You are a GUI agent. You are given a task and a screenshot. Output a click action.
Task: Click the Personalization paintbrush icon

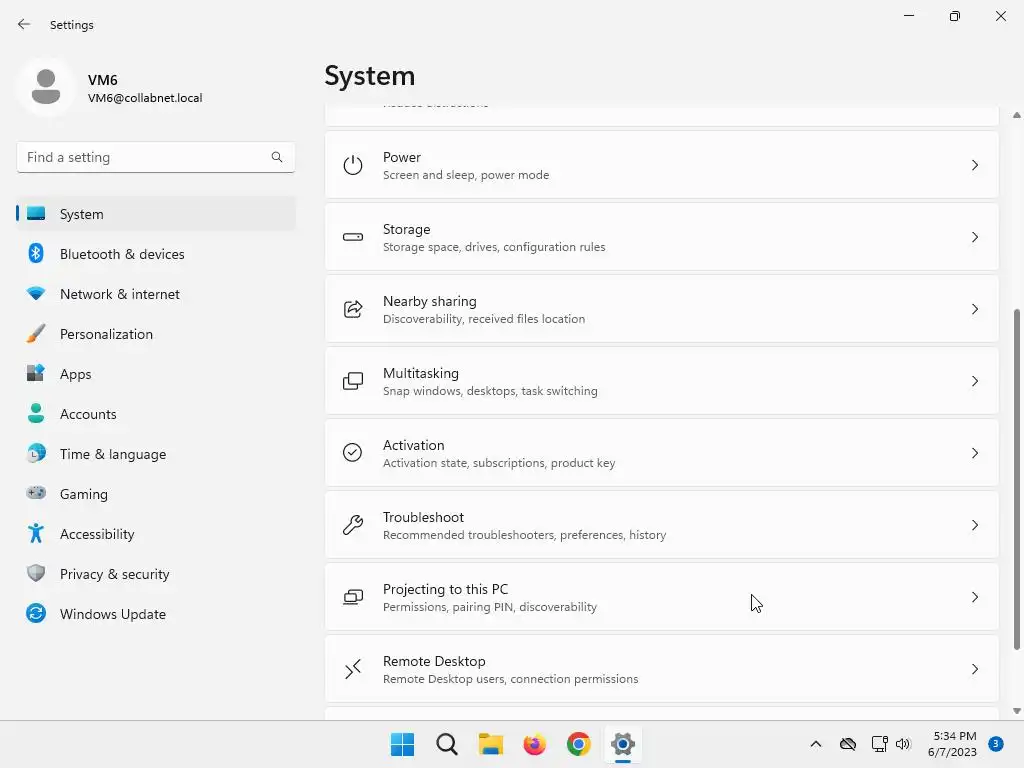(36, 334)
